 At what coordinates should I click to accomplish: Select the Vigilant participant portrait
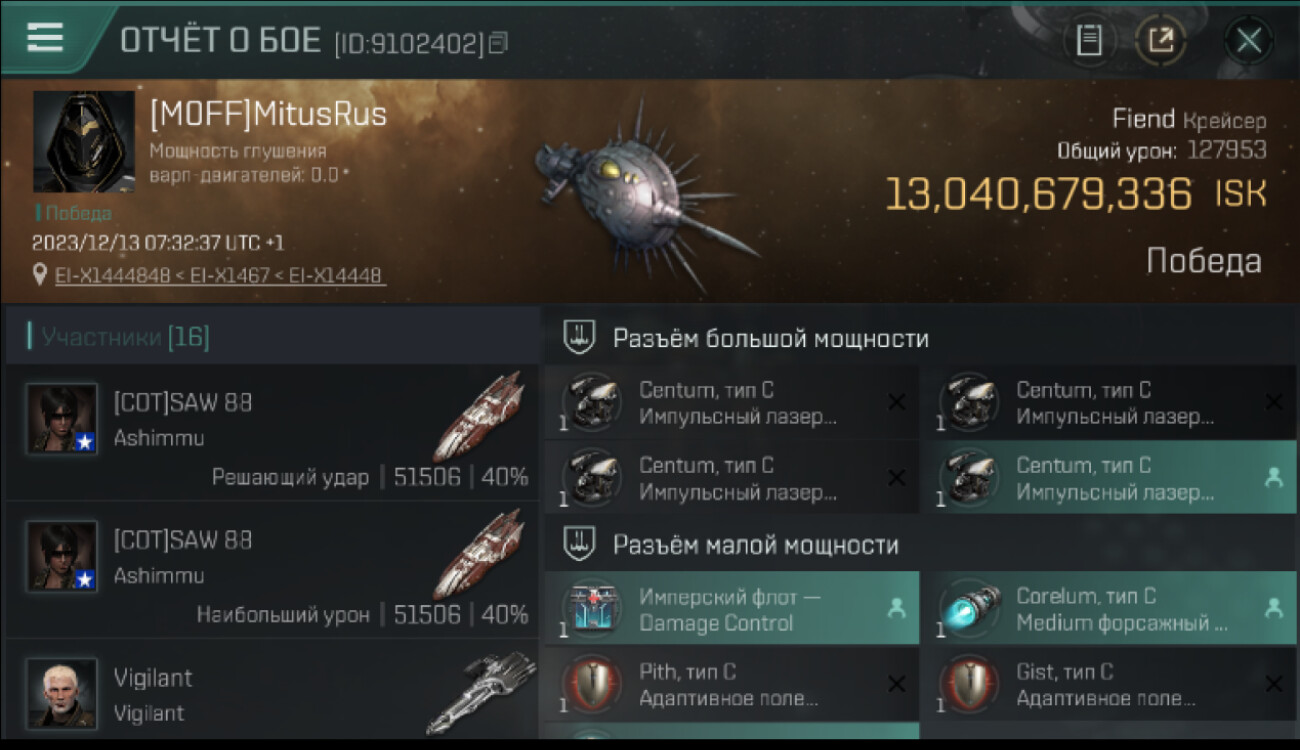(x=62, y=692)
